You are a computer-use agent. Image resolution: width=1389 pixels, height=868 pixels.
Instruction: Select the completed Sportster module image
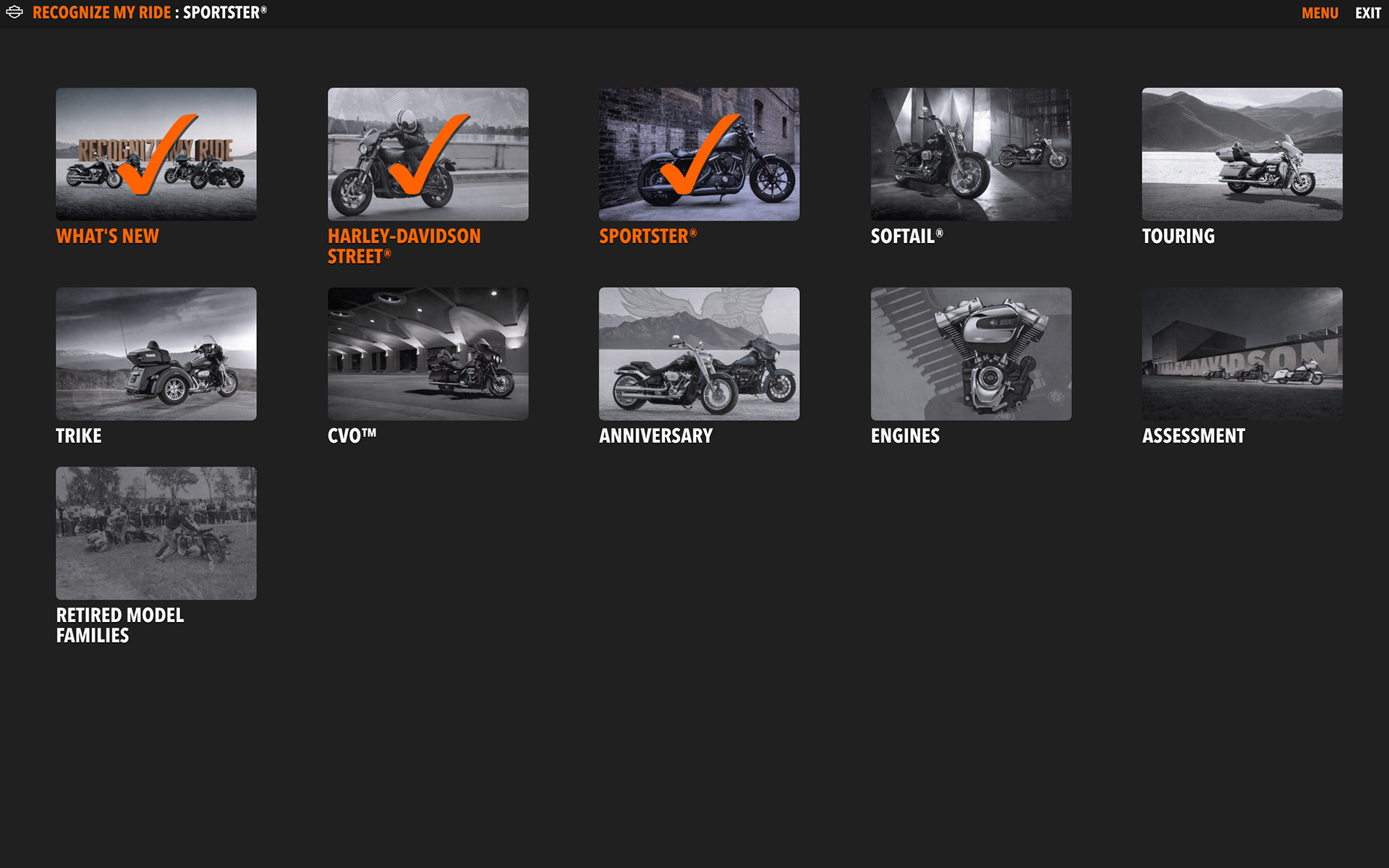click(700, 154)
